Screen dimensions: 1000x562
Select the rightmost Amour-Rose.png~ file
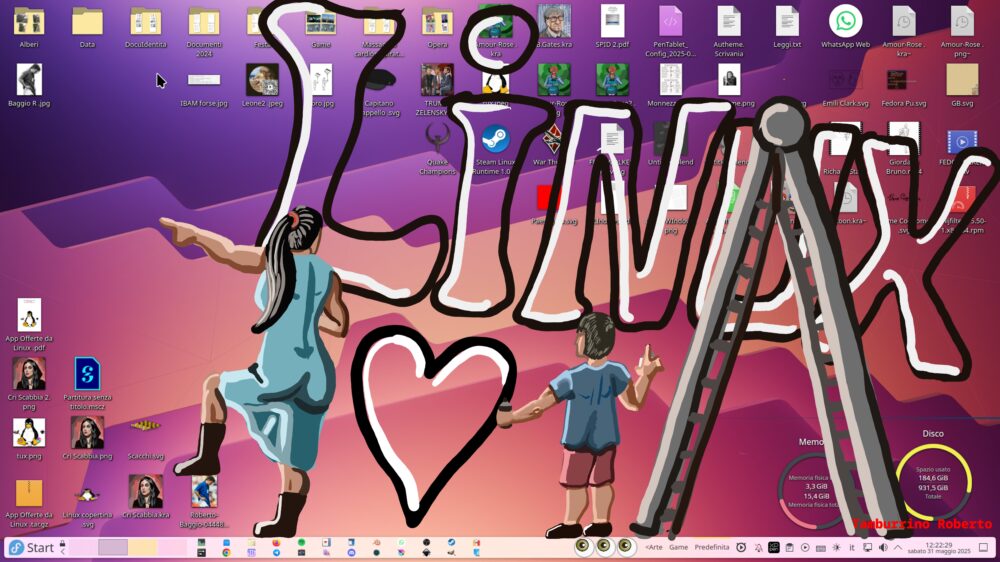tap(962, 31)
